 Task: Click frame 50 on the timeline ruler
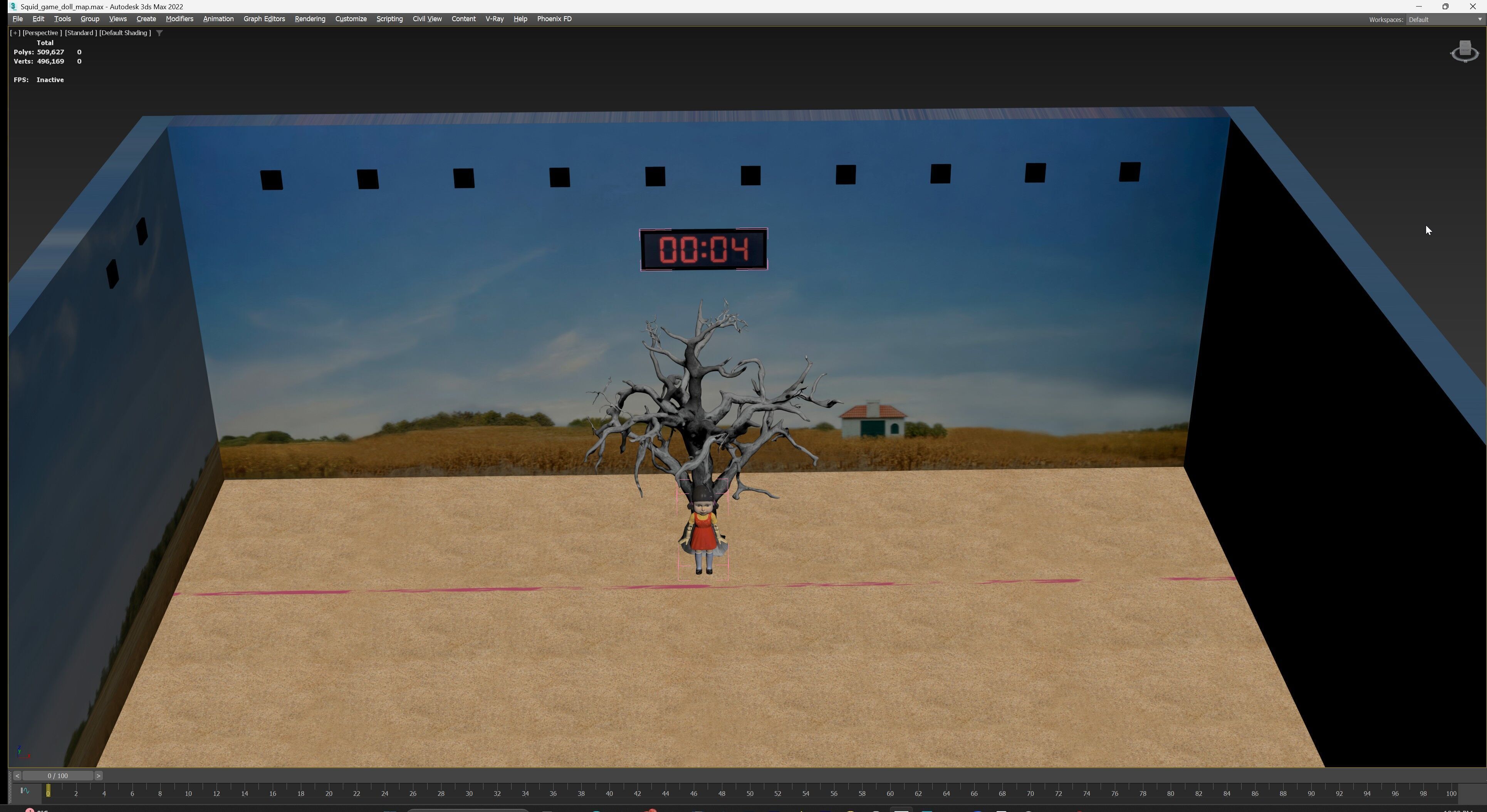[749, 794]
